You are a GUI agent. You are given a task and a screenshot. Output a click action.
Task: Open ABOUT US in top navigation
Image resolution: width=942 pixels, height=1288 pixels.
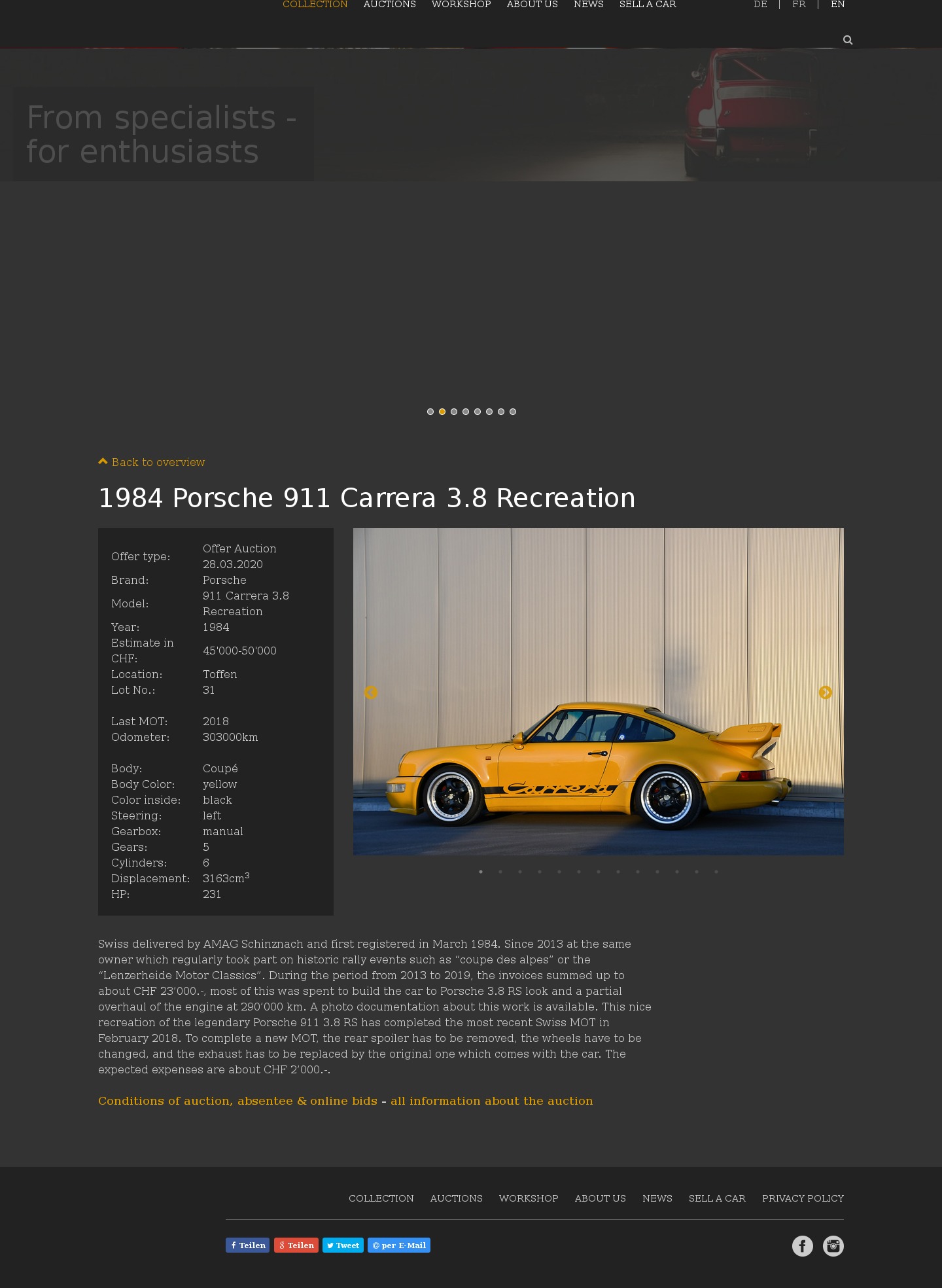tap(532, 5)
